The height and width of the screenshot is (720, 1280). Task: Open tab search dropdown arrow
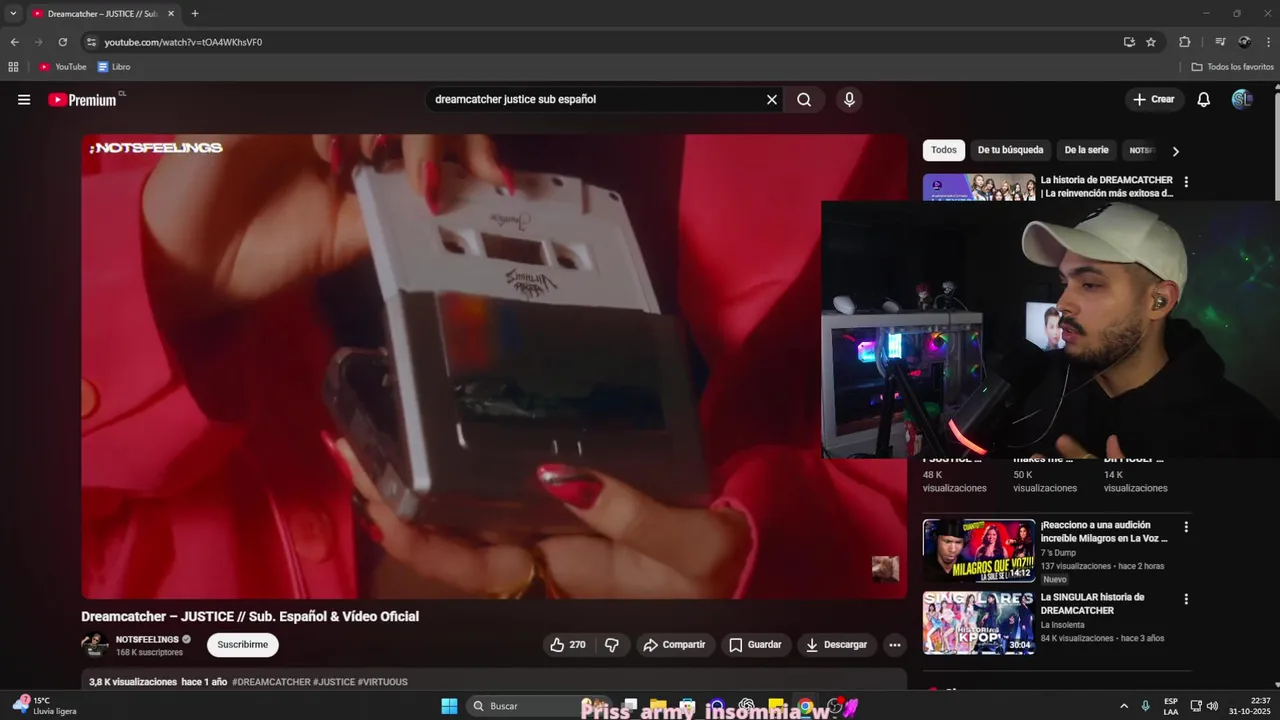(x=13, y=14)
